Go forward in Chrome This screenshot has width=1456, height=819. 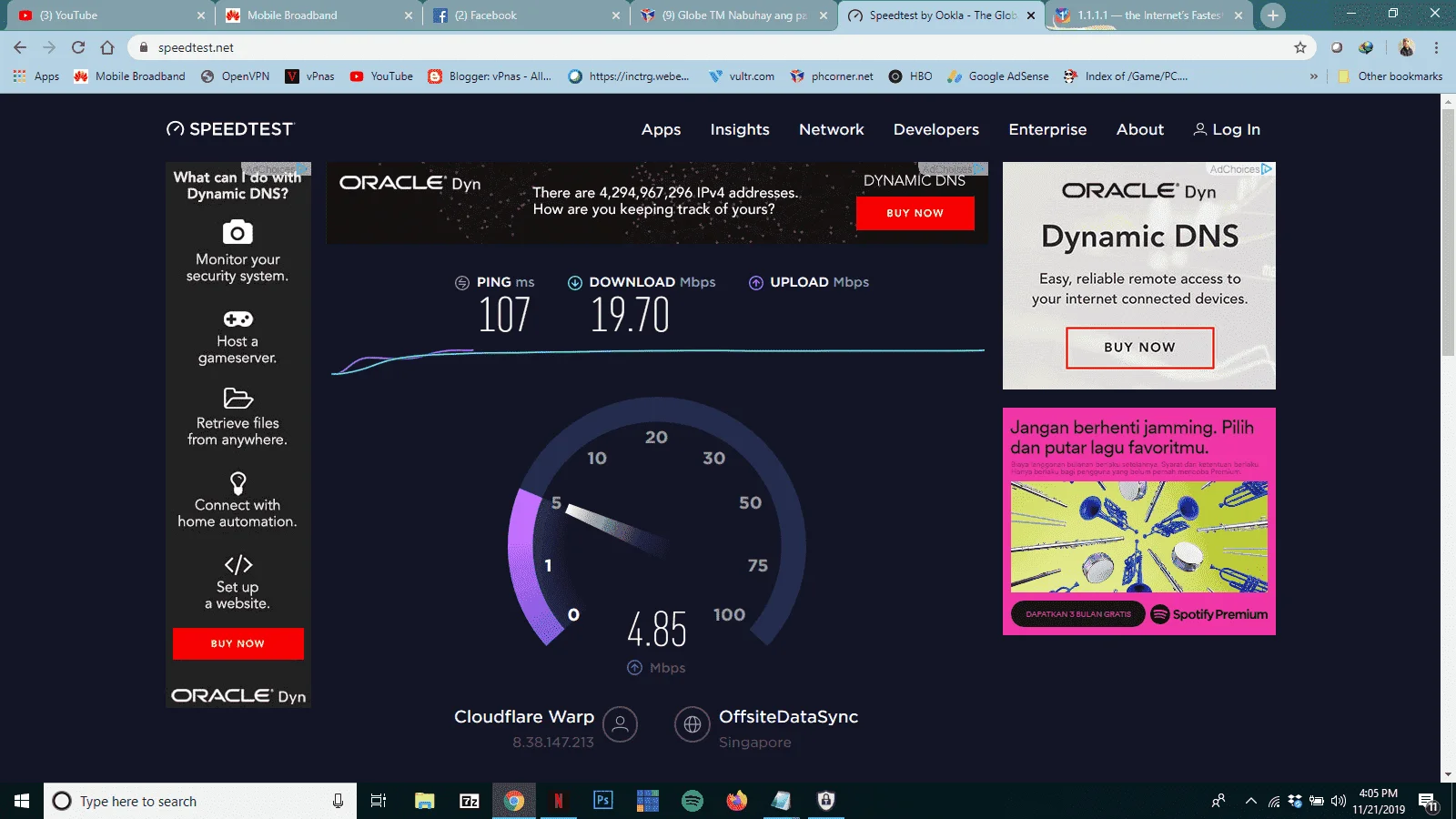[49, 47]
